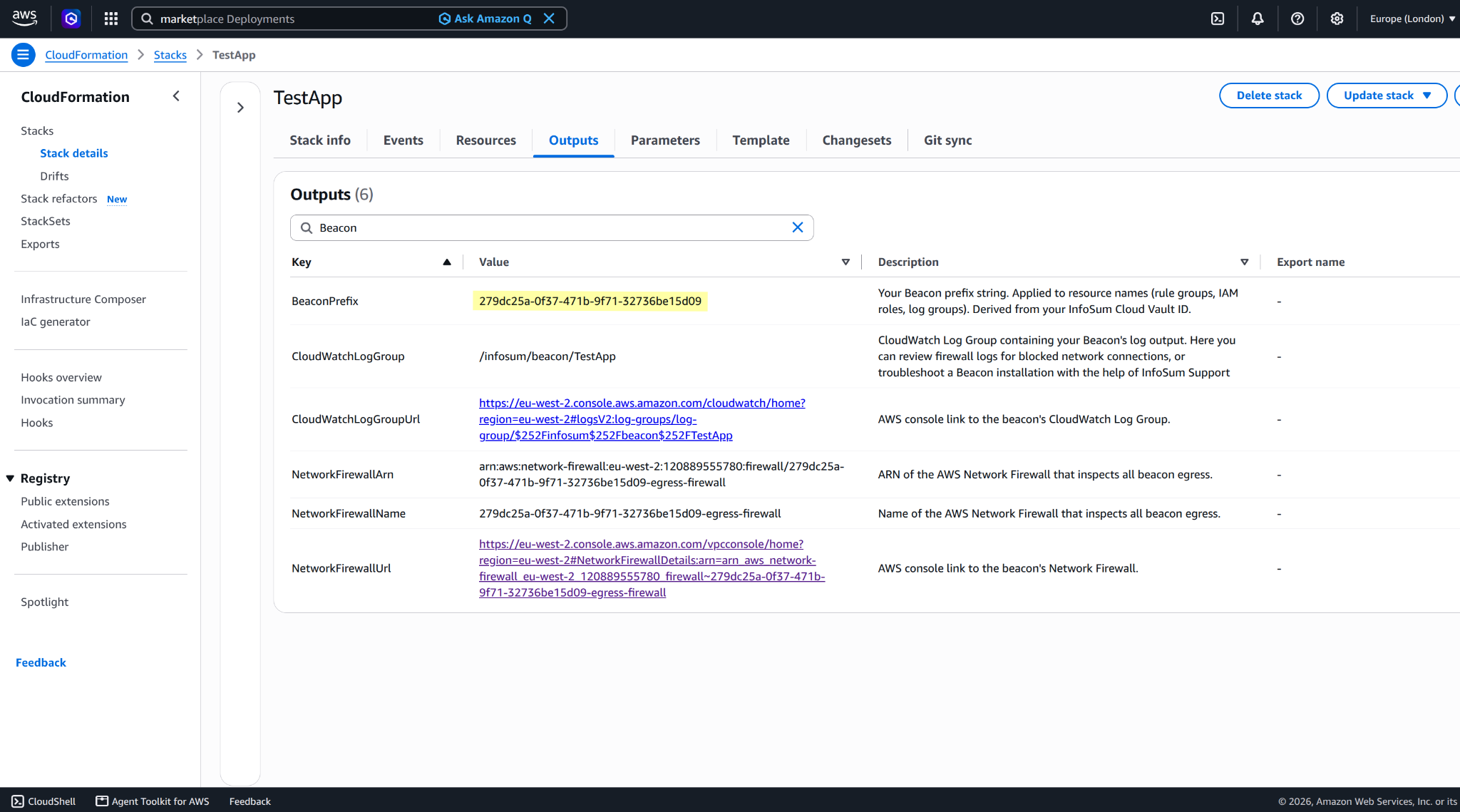
Task: Open the Europe (London) region dropdown
Action: 1412,19
